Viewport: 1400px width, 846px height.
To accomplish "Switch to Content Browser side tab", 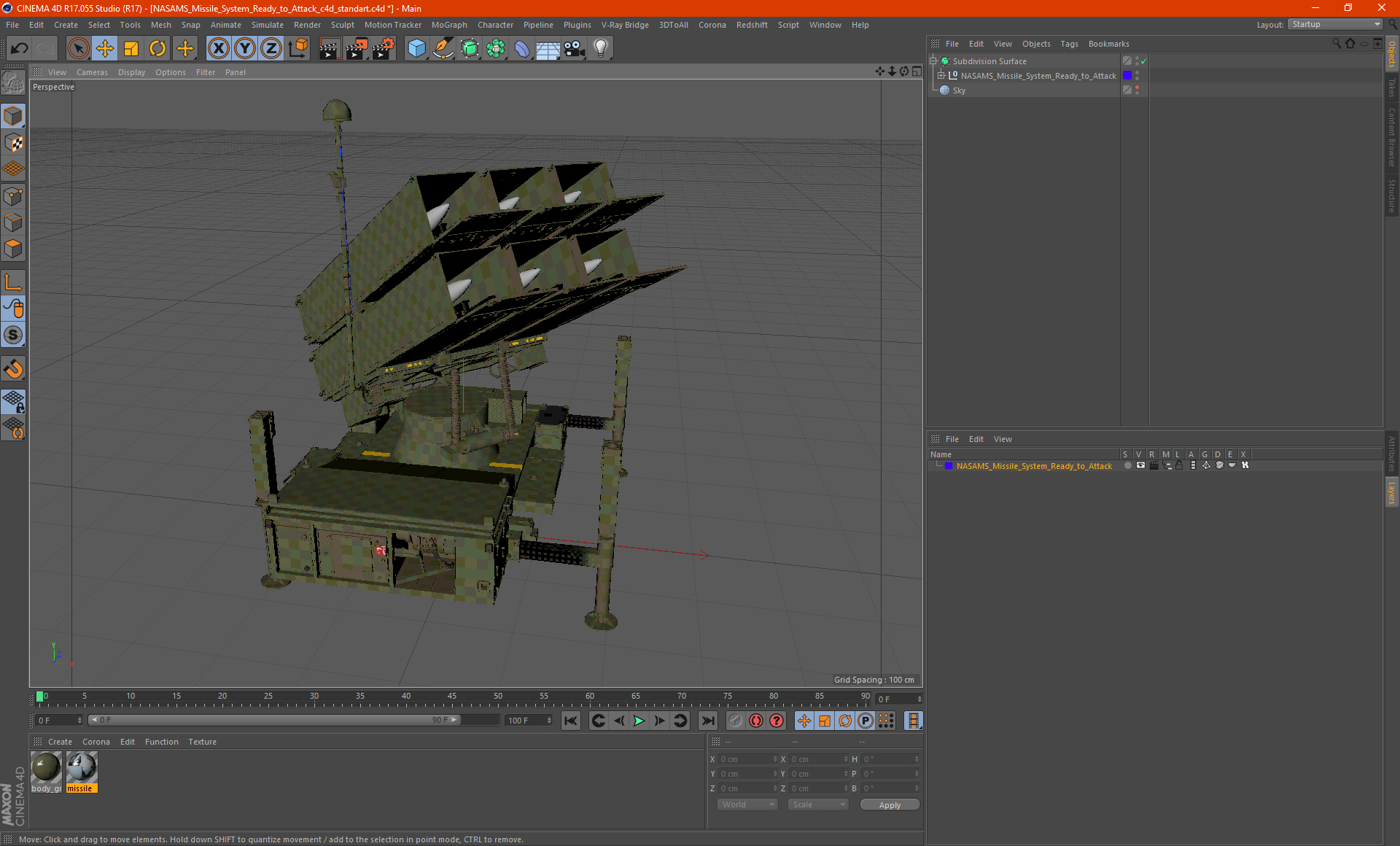I will (x=1391, y=137).
